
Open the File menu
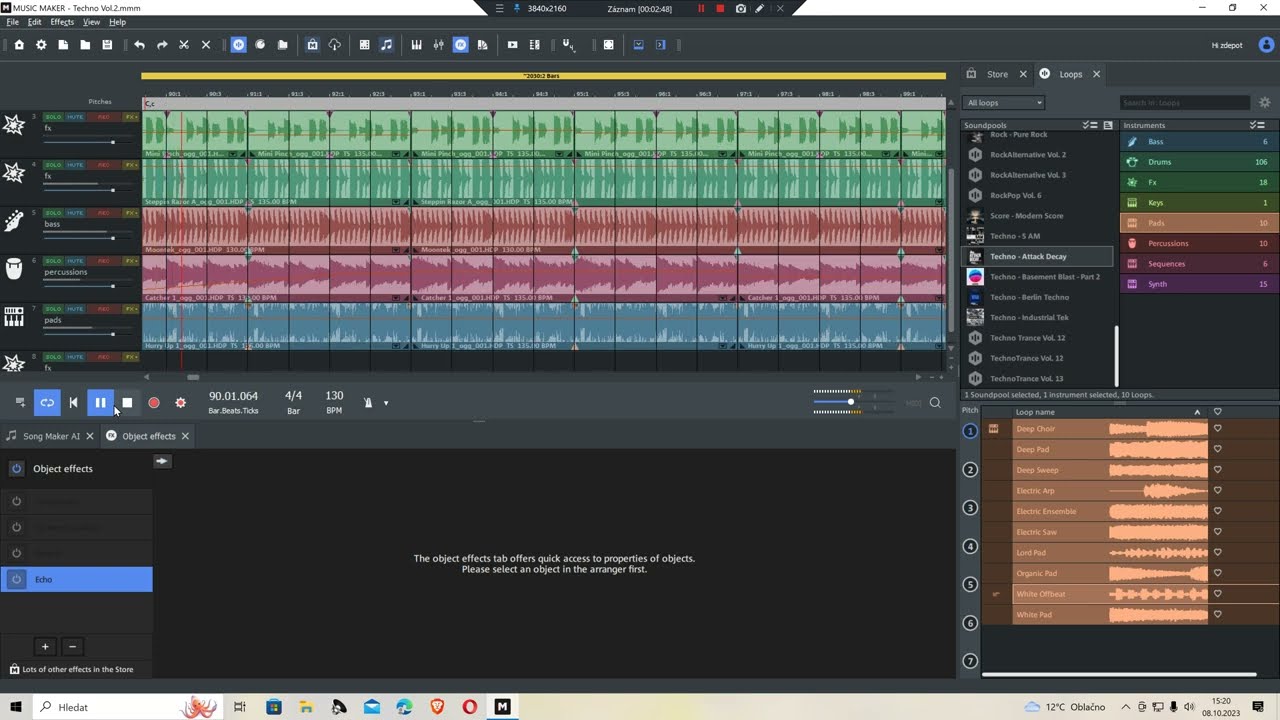point(13,22)
